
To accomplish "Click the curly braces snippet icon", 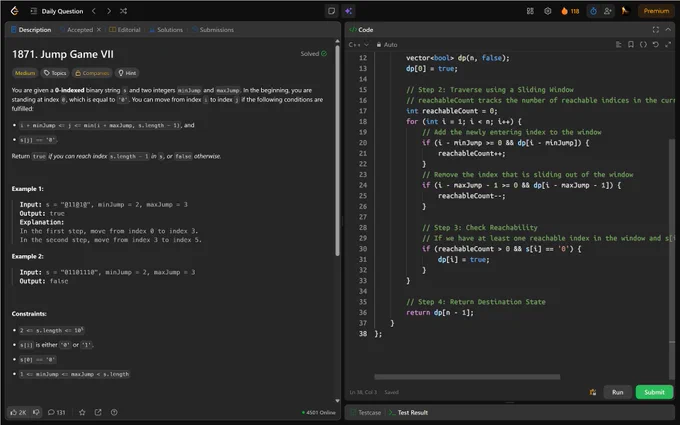I will click(643, 44).
